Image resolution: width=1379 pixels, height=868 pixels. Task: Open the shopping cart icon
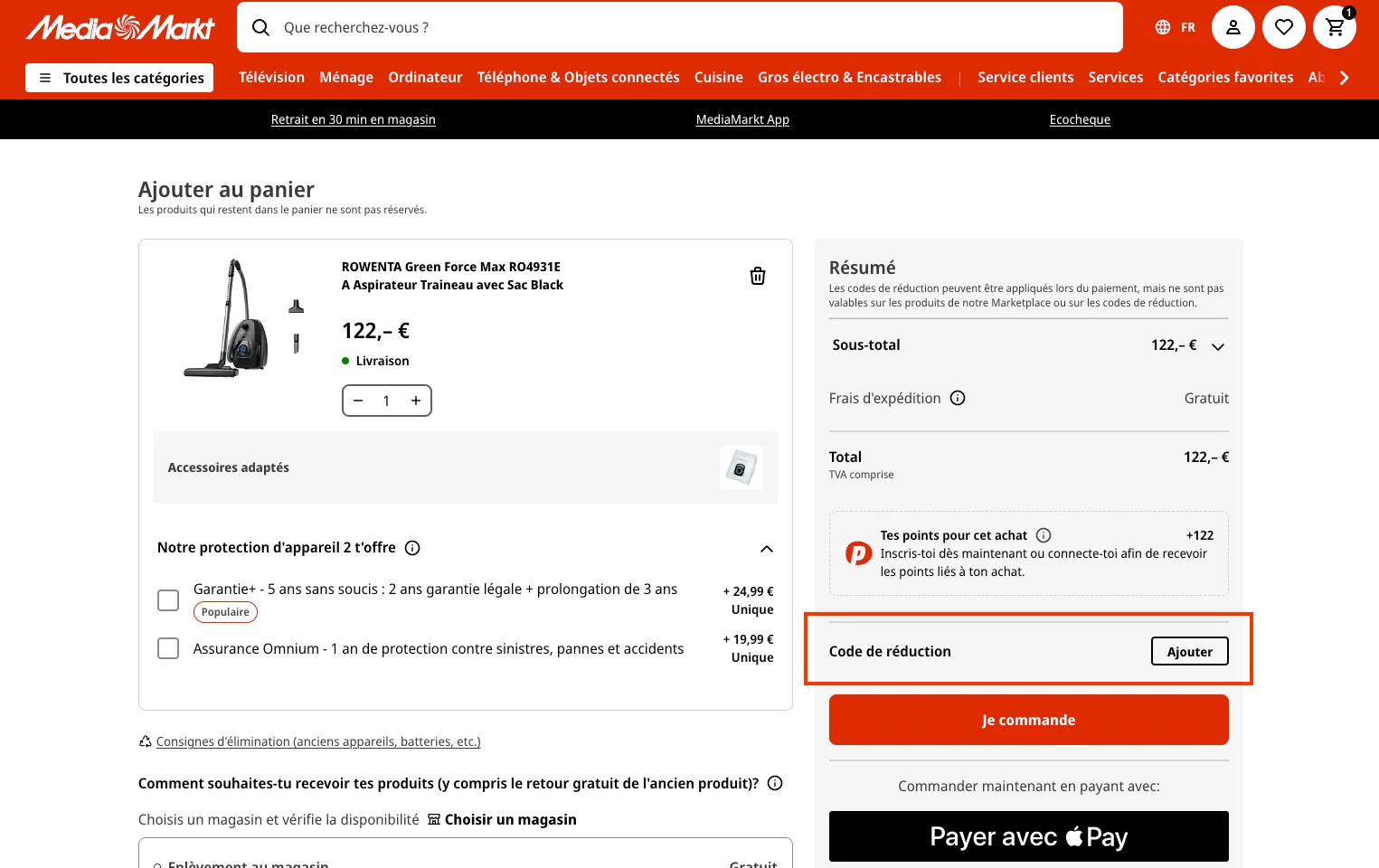(1335, 27)
